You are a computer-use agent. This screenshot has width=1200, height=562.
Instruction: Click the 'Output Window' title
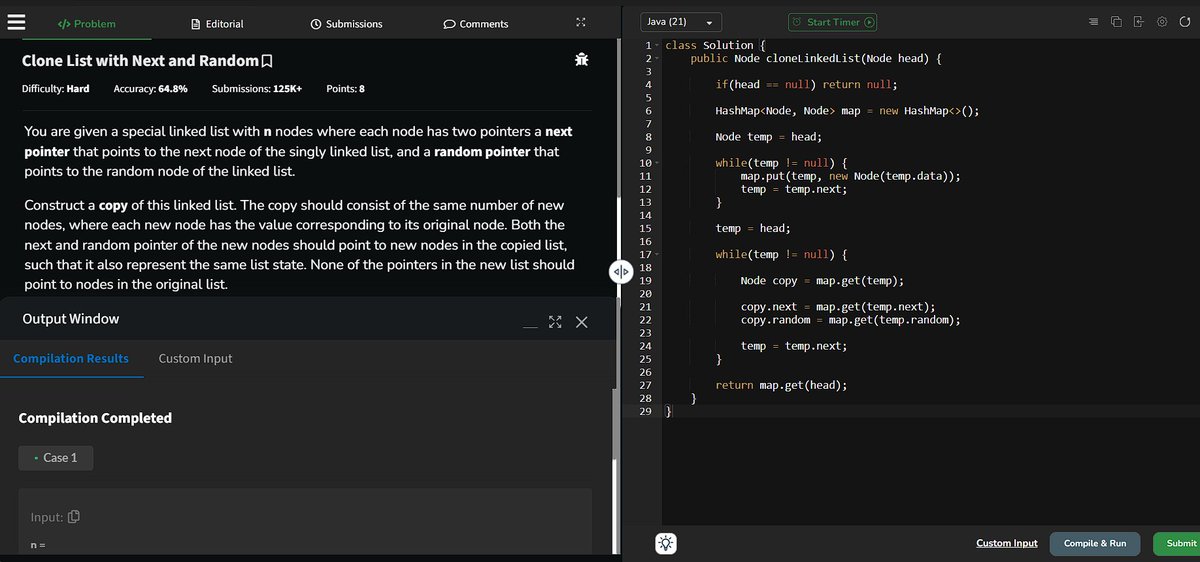70,319
